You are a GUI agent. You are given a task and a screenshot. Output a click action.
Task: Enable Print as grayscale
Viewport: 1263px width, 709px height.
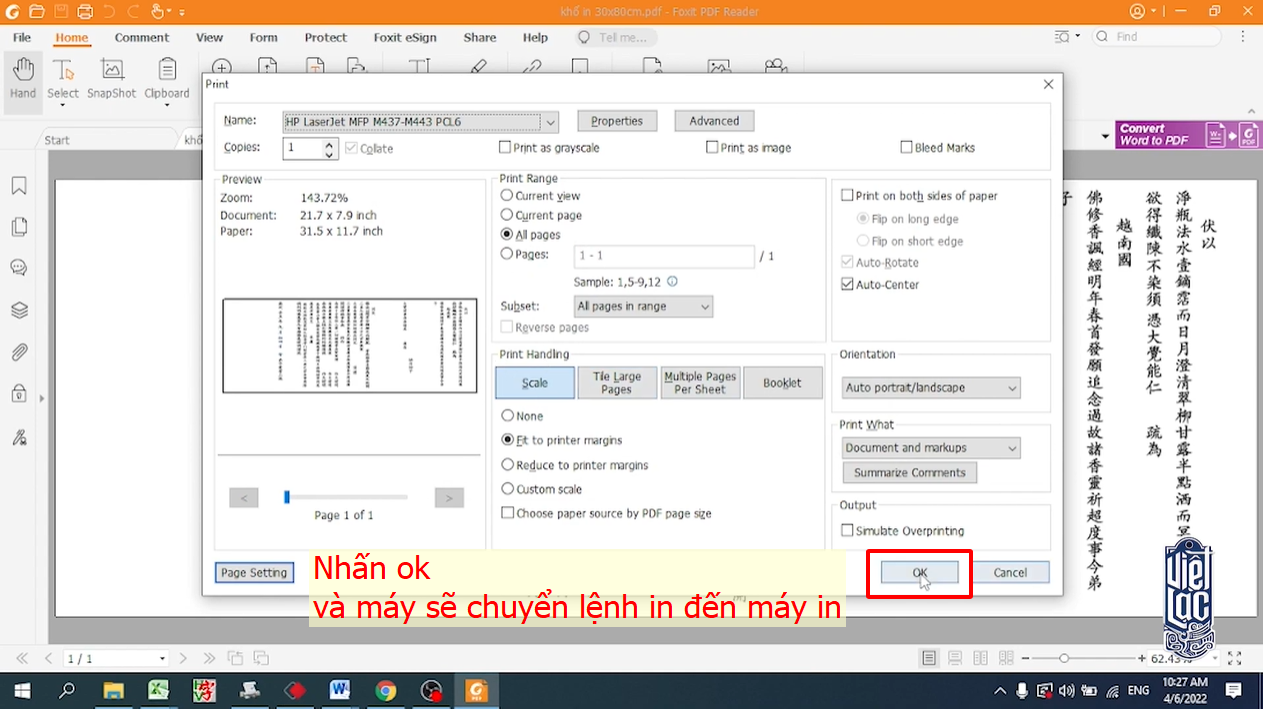[x=505, y=148]
